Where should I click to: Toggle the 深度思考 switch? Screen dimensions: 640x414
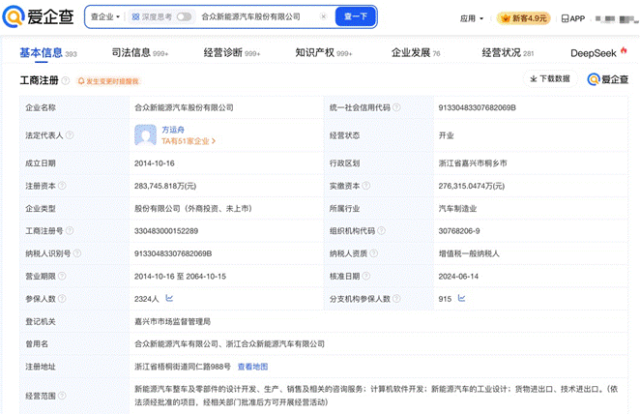click(x=184, y=17)
